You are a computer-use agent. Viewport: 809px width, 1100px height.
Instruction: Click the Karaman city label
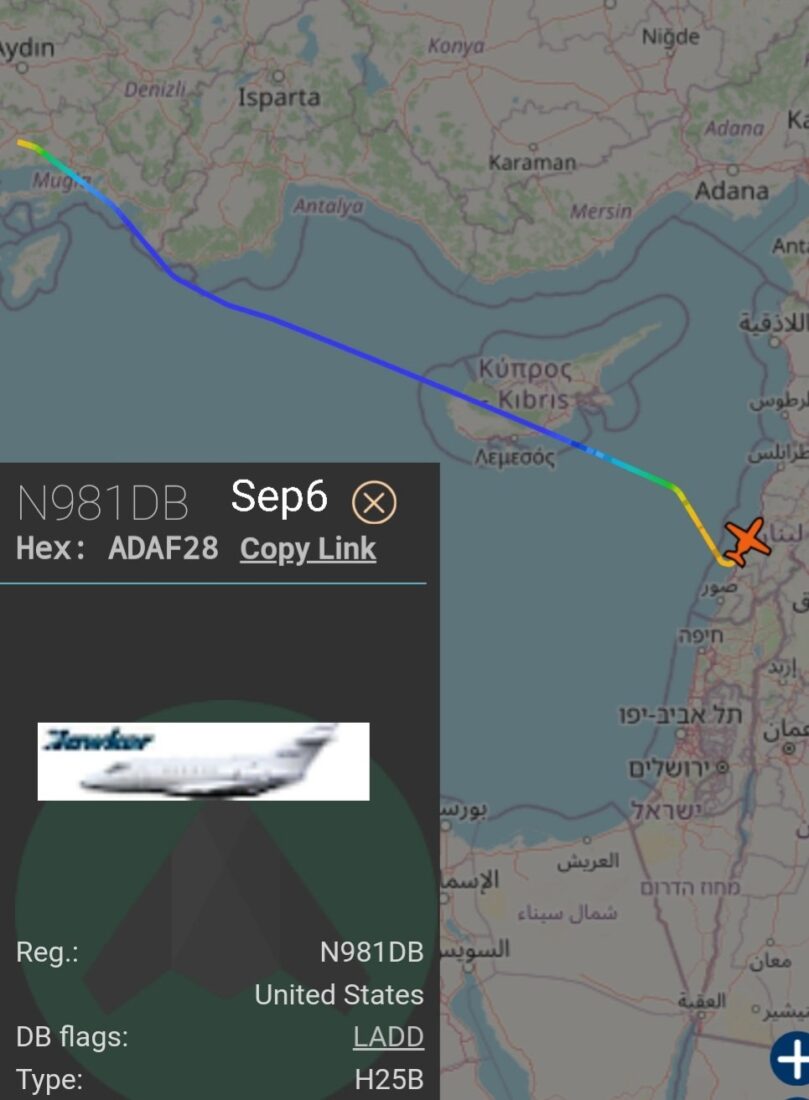tap(532, 163)
